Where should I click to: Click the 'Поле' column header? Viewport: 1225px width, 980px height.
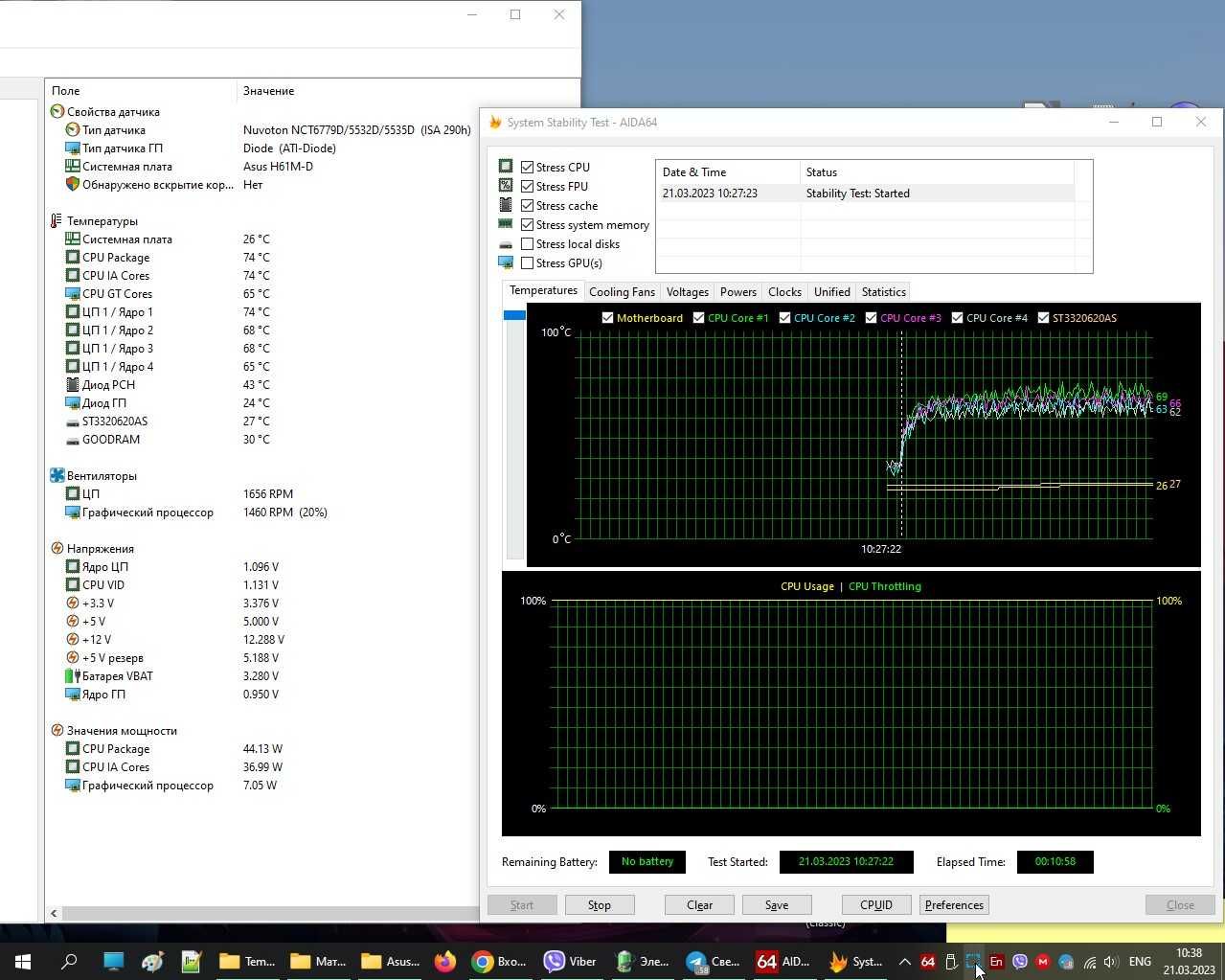click(141, 91)
